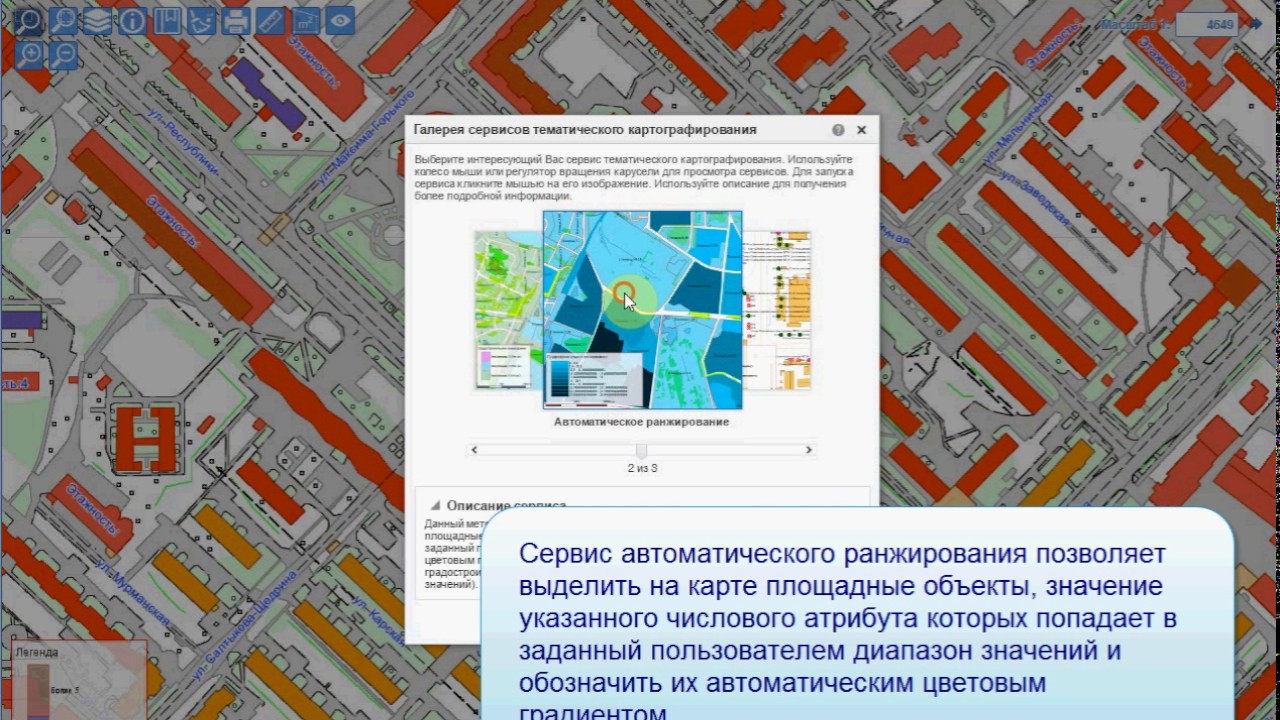Click the legend panel on the map

point(79,680)
